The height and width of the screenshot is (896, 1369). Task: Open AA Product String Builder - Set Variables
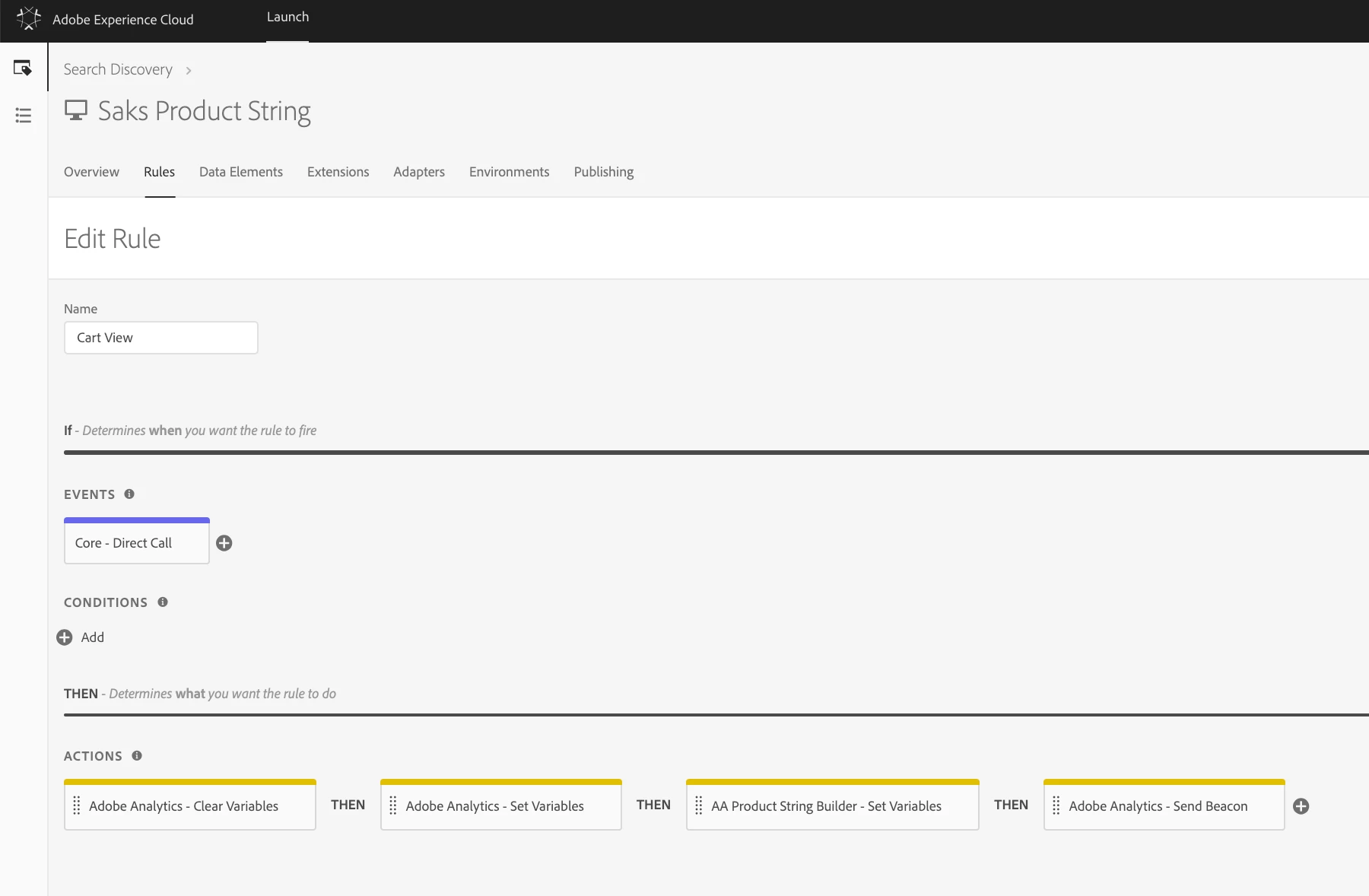[x=833, y=805]
